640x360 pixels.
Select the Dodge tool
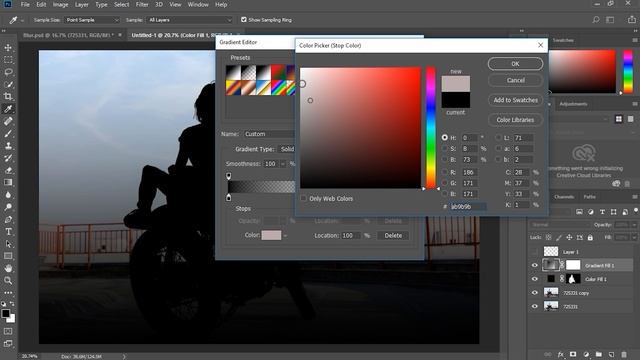[x=8, y=207]
